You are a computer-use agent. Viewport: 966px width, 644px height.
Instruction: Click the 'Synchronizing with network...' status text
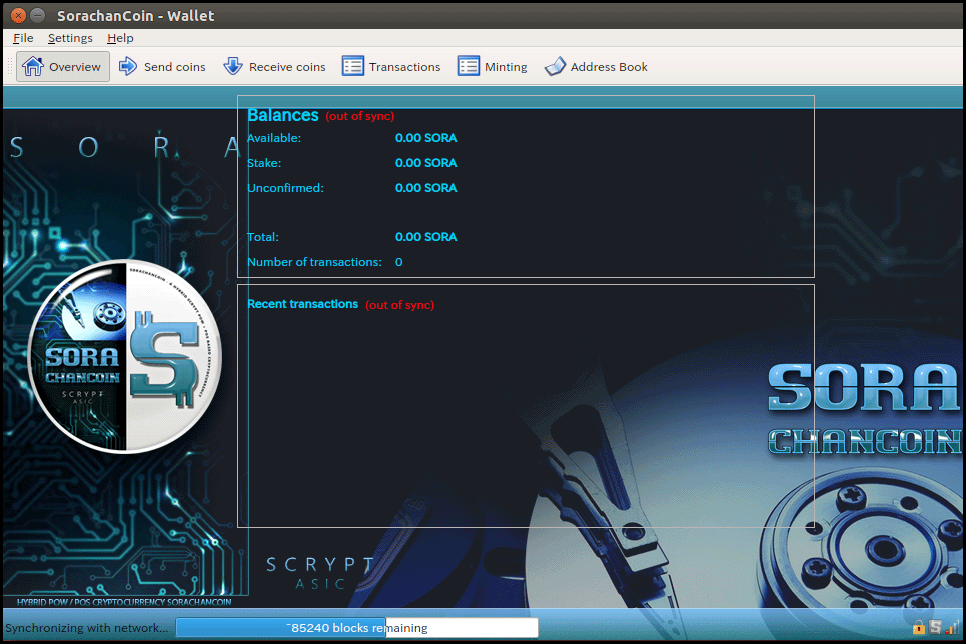[86, 627]
